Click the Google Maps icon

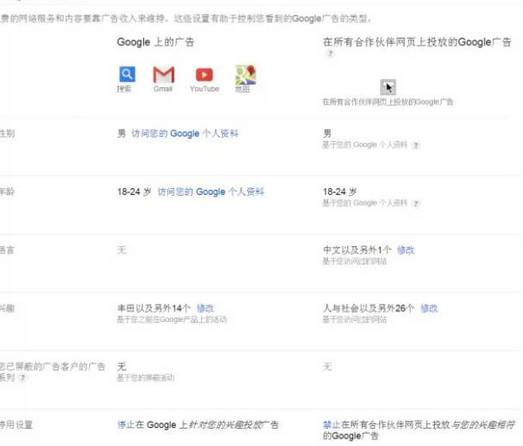[x=245, y=75]
